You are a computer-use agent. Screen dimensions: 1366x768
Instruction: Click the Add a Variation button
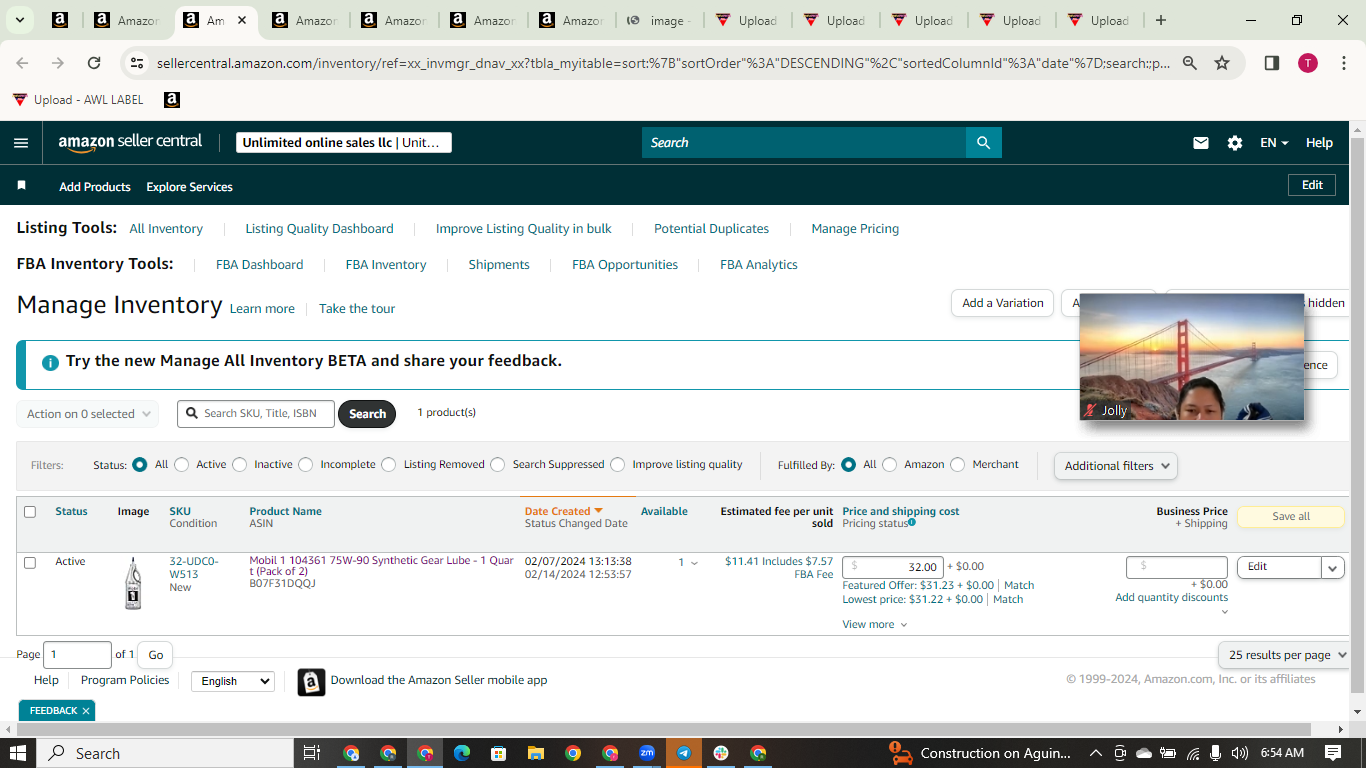[x=1002, y=303]
